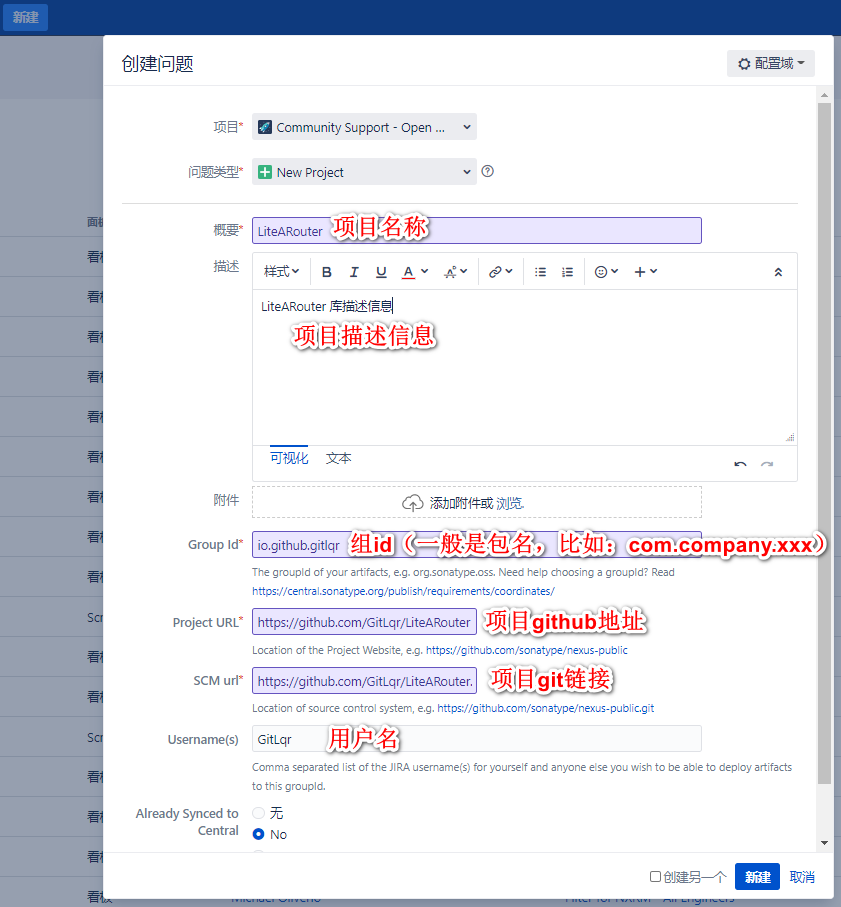Insert a bulleted list
This screenshot has width=841, height=907.
(x=540, y=272)
